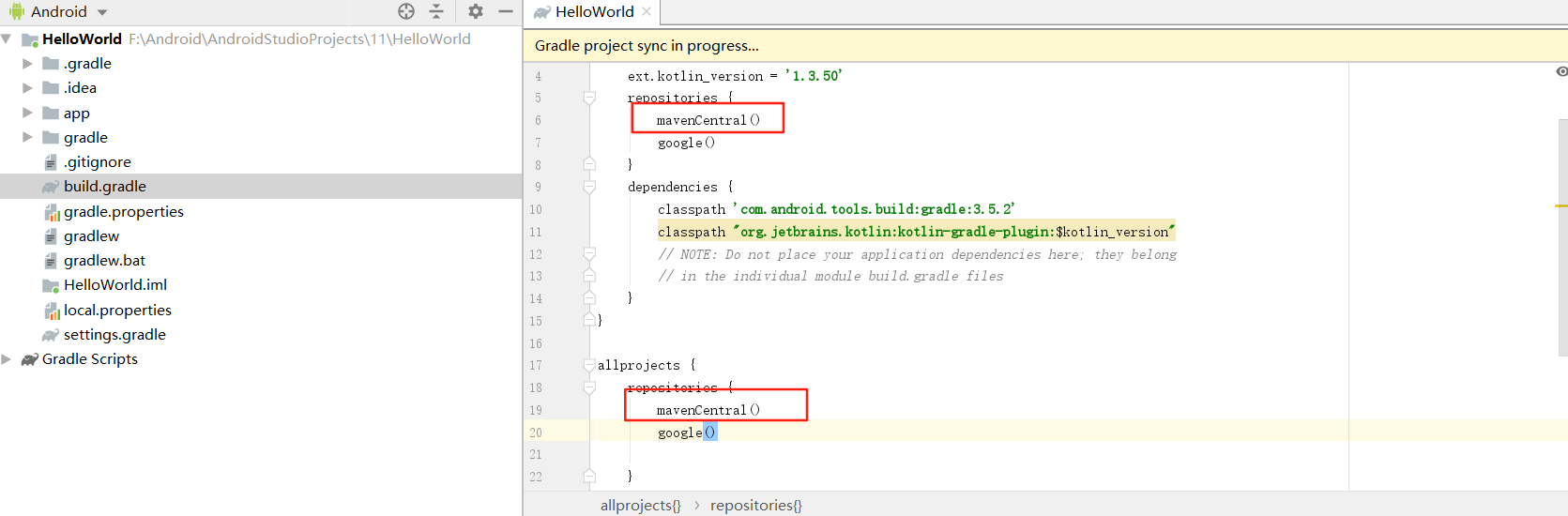This screenshot has width=1568, height=516.
Task: Select gradlew in the project tree
Action: click(91, 236)
